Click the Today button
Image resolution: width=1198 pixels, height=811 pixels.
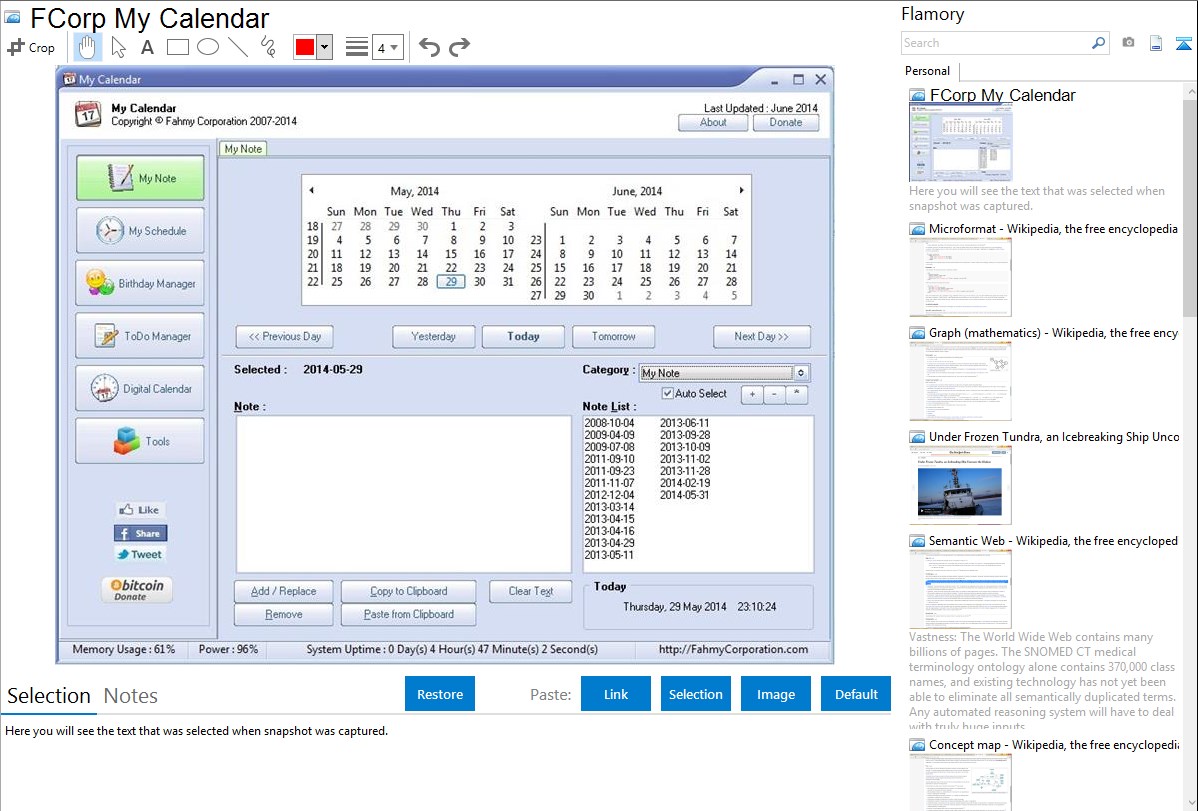tap(523, 336)
